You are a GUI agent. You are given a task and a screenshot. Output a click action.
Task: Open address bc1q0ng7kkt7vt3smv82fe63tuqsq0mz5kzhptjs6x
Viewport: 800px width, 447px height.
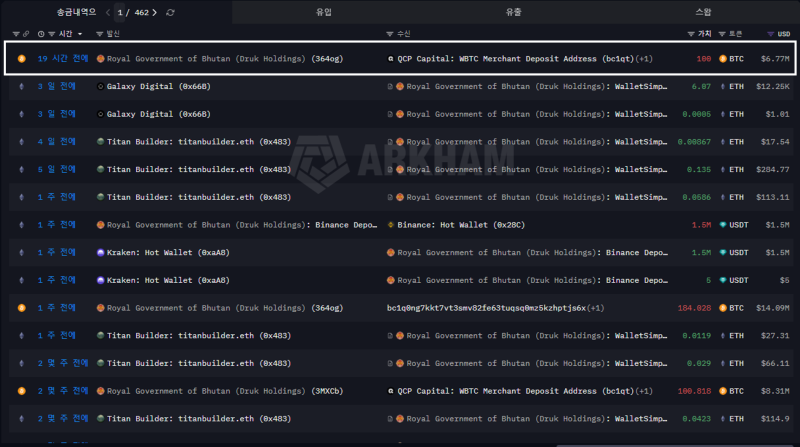click(486, 308)
